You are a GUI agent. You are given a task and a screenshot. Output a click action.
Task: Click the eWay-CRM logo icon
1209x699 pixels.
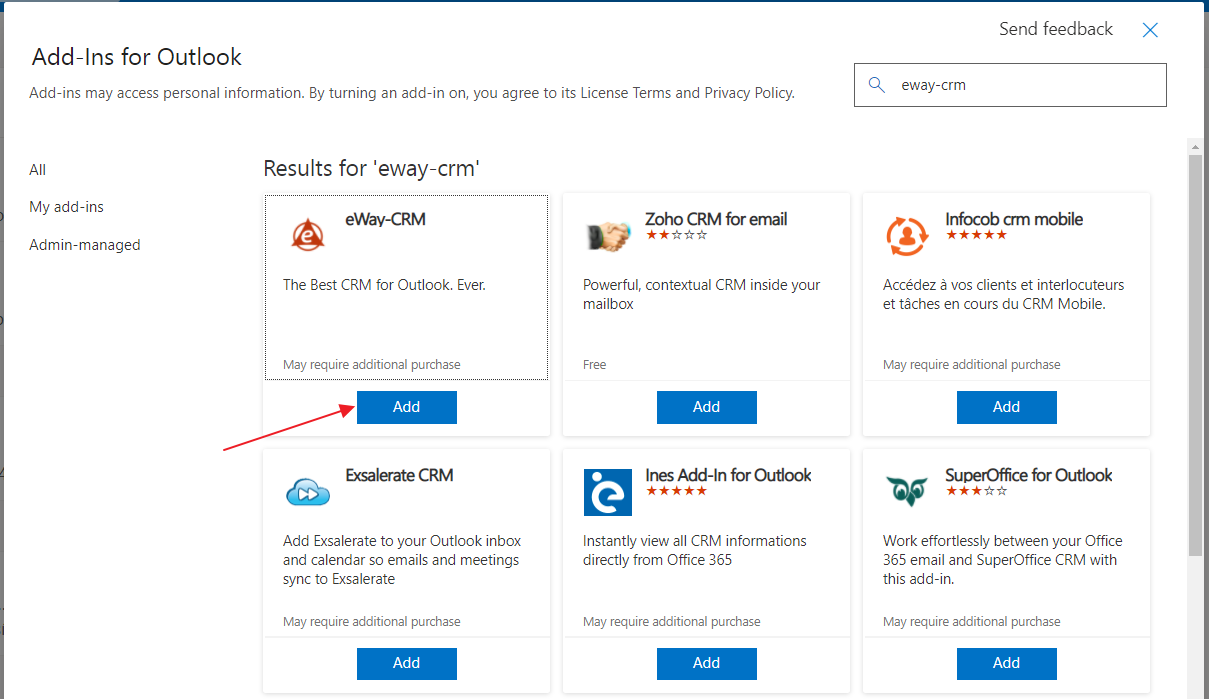[x=308, y=235]
